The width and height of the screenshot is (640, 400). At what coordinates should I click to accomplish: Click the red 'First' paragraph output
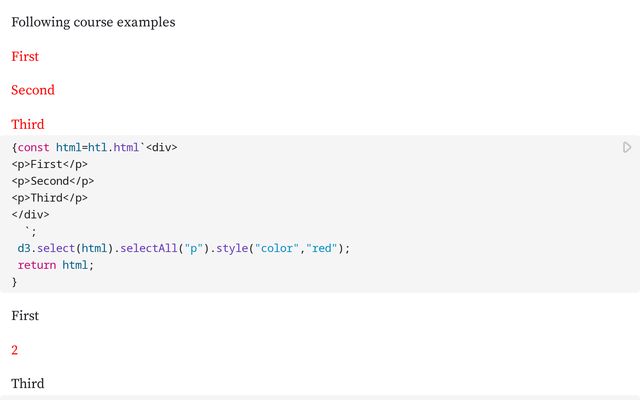pyautogui.click(x=25, y=56)
